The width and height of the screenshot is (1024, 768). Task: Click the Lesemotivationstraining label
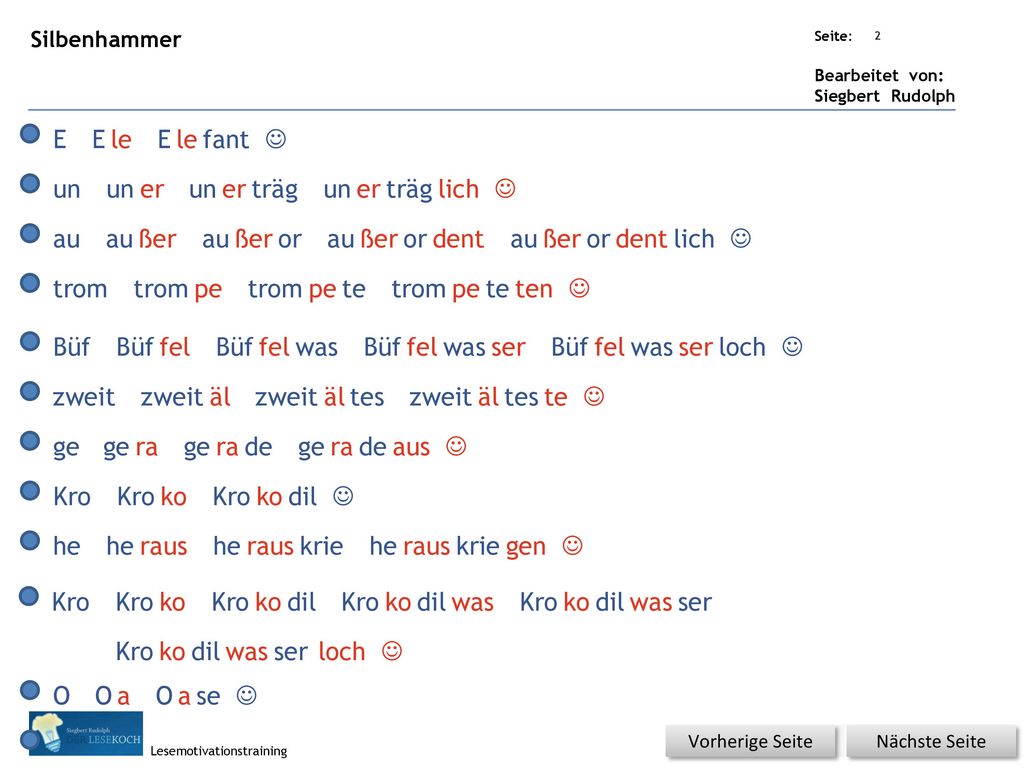(x=219, y=751)
